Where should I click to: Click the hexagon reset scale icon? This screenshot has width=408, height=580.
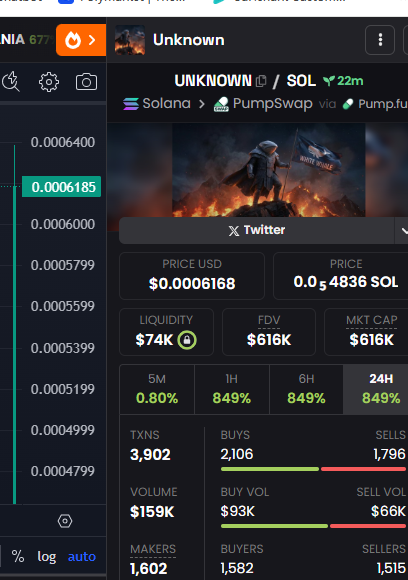pyautogui.click(x=65, y=521)
